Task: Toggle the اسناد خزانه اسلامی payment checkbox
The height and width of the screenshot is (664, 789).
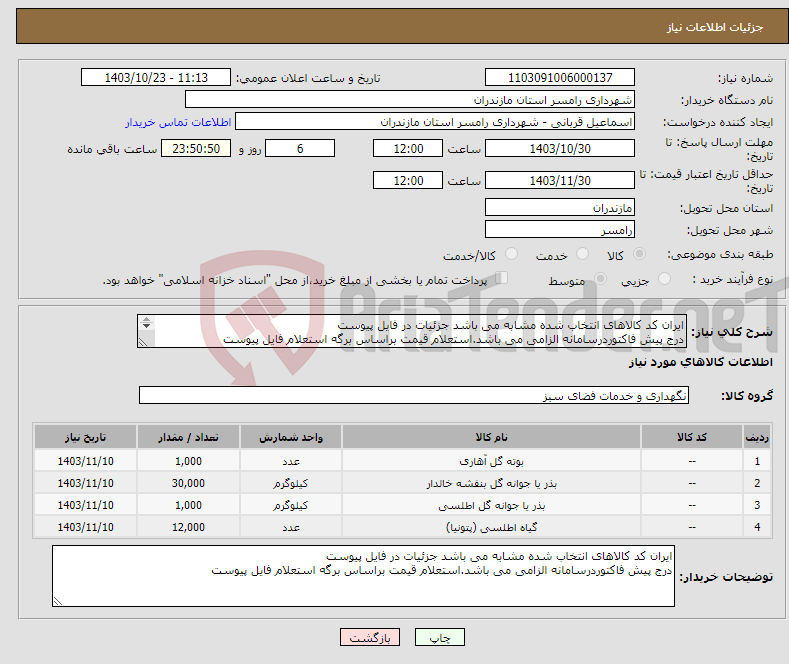Action: click(502, 277)
